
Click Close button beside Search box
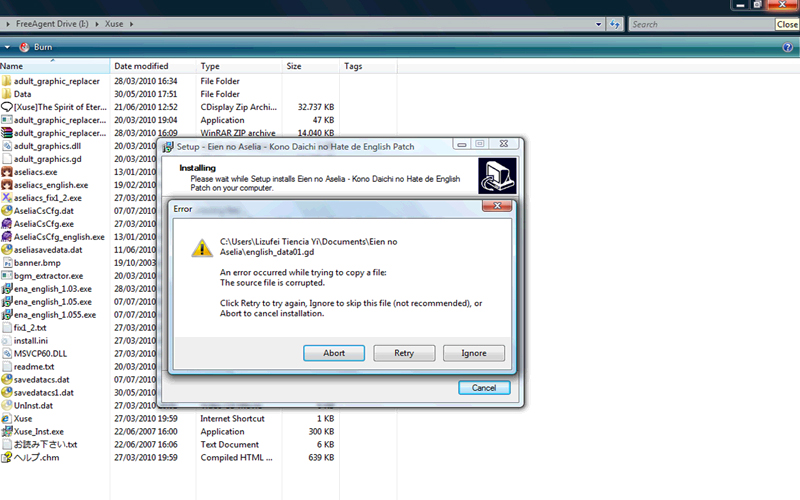pyautogui.click(x=787, y=24)
